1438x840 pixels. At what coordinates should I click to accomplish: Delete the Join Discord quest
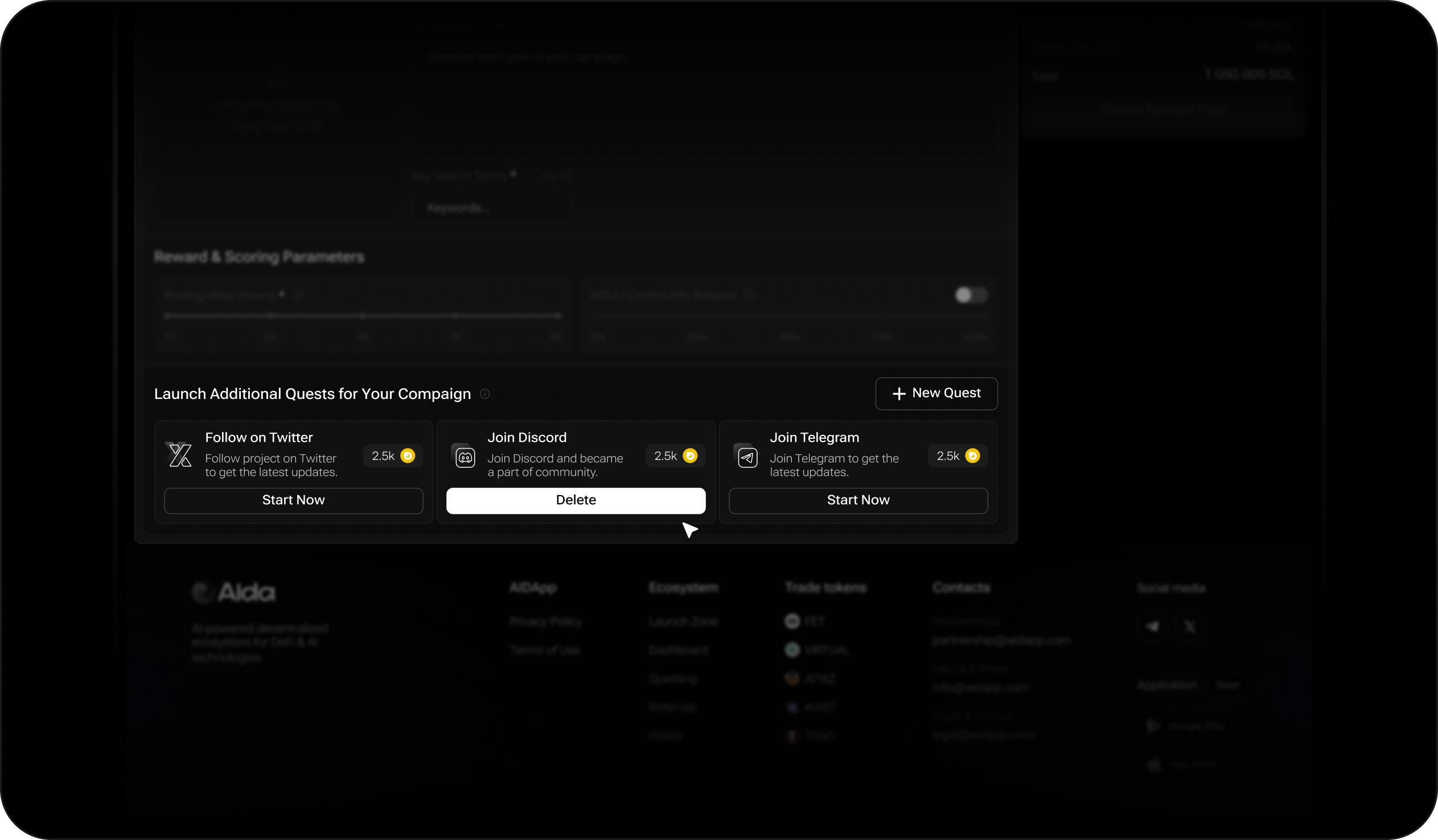tap(575, 500)
